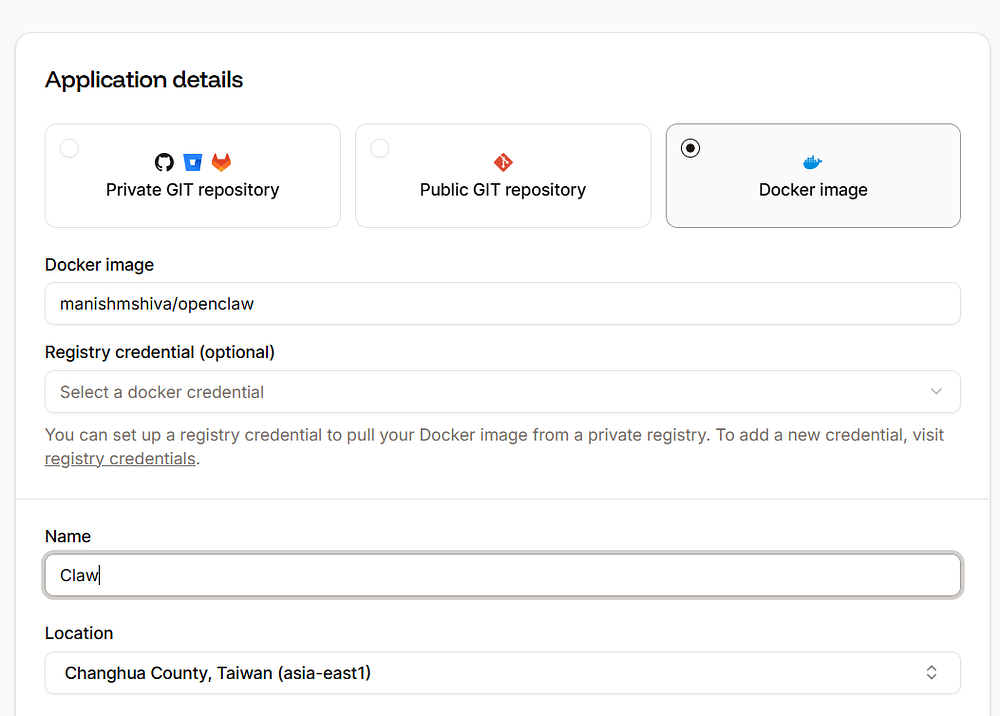The height and width of the screenshot is (716, 1000).
Task: Click the GitHub icon in Private GIT repository
Action: [x=164, y=162]
